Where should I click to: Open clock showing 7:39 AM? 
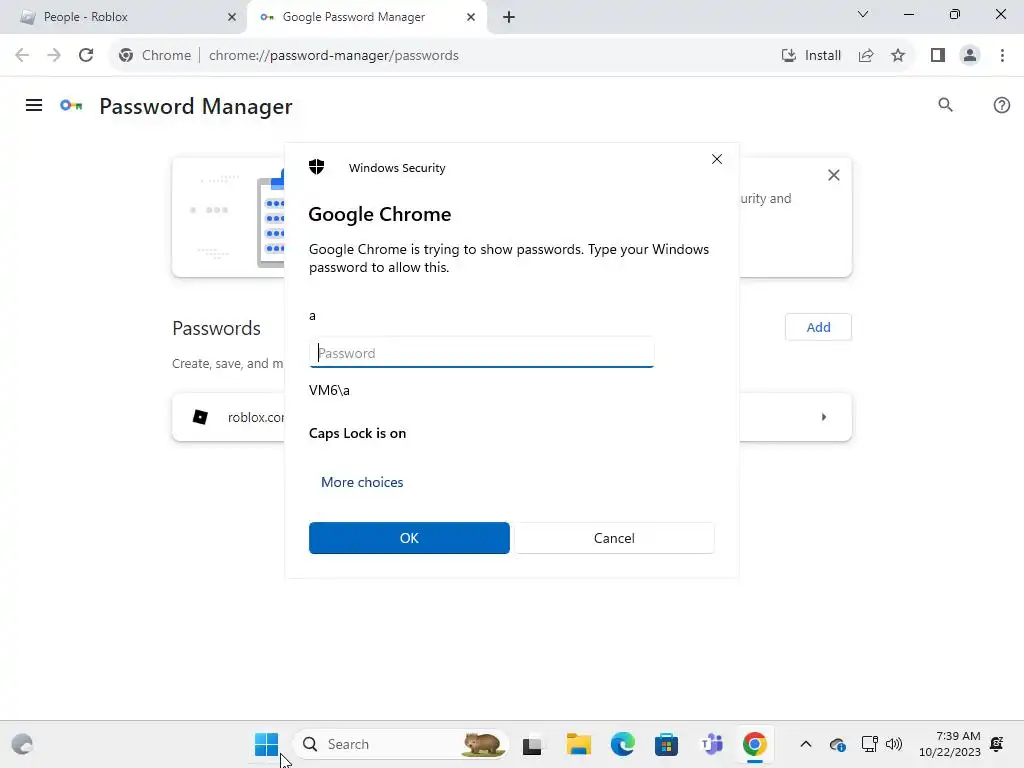[x=950, y=744]
